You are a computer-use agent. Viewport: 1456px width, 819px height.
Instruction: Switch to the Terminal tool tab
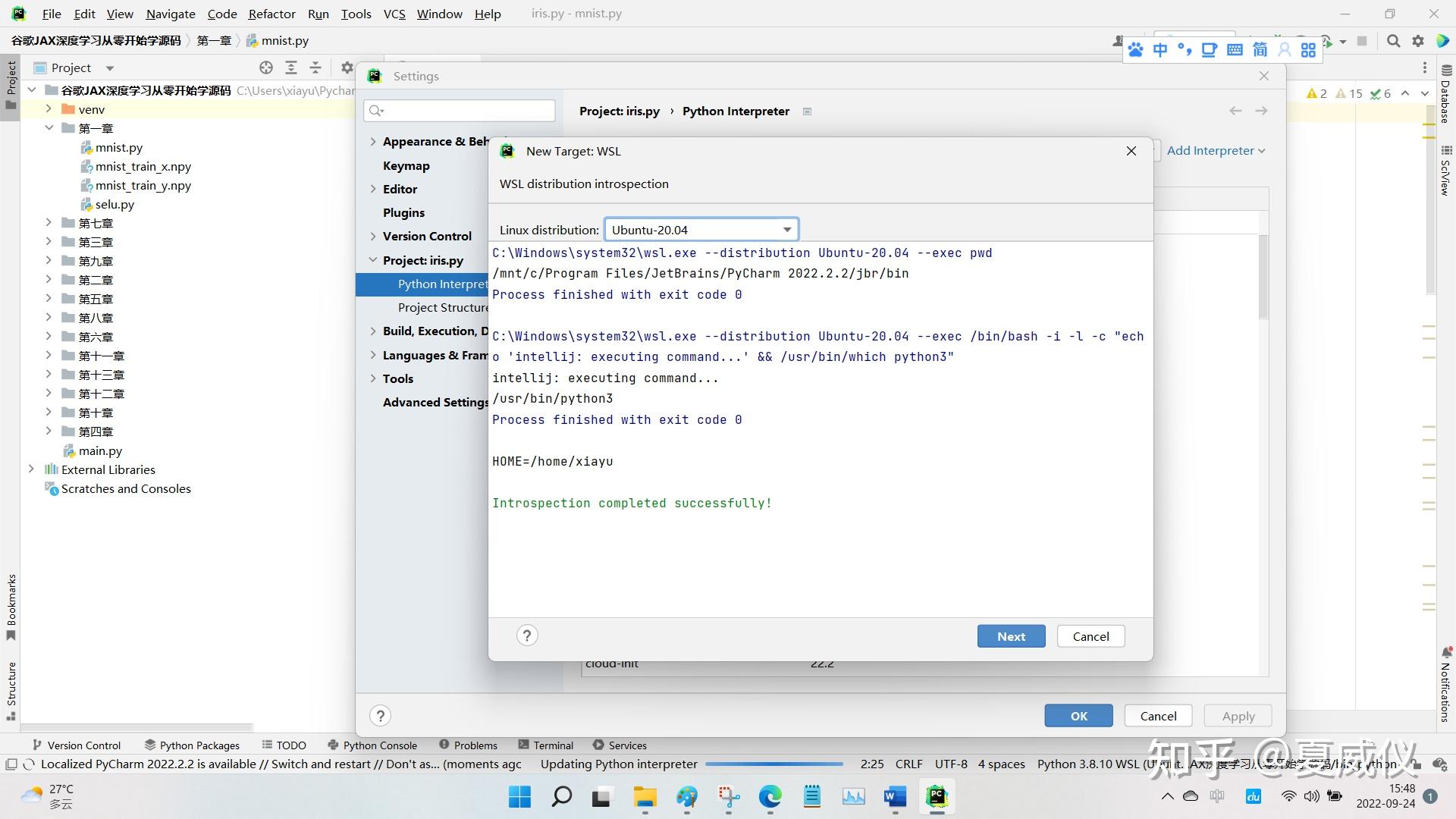point(546,745)
